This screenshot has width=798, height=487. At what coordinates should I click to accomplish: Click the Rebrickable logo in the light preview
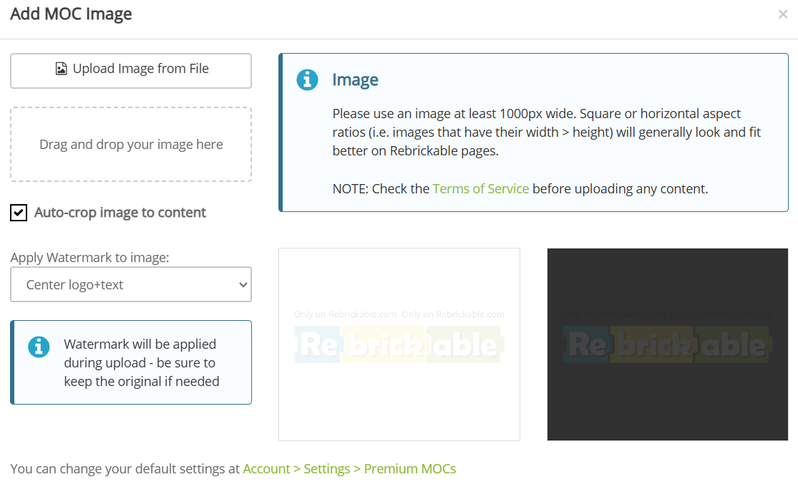[x=398, y=345]
